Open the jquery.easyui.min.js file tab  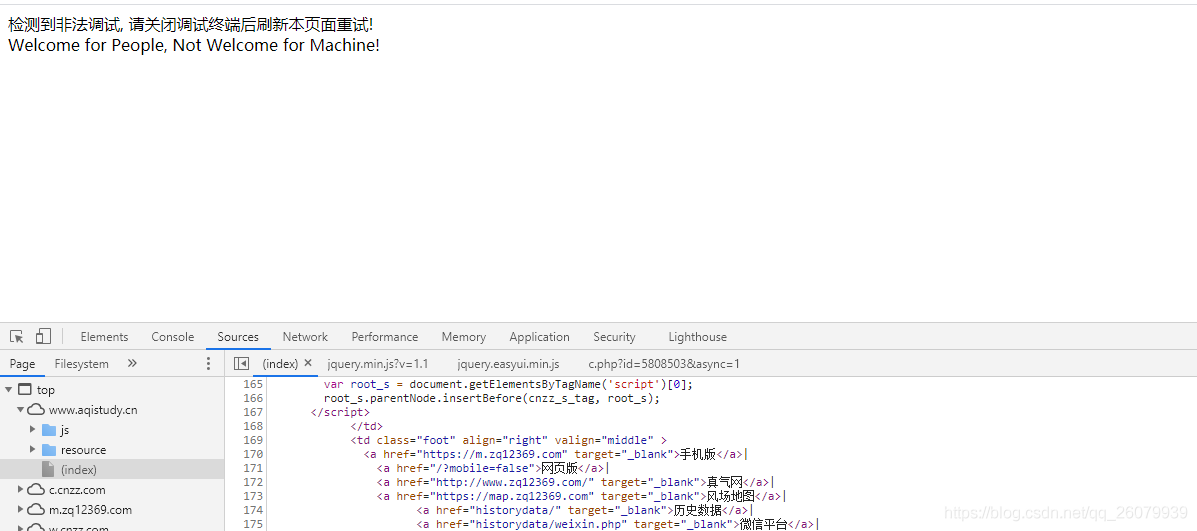tap(508, 364)
